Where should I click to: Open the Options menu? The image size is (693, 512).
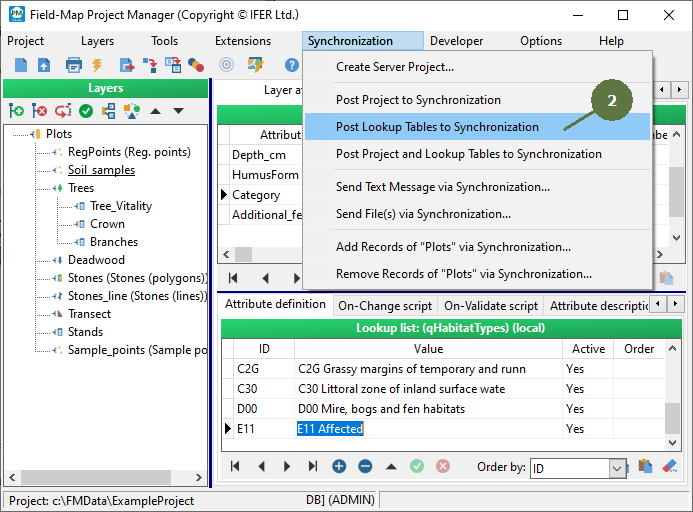click(x=541, y=41)
